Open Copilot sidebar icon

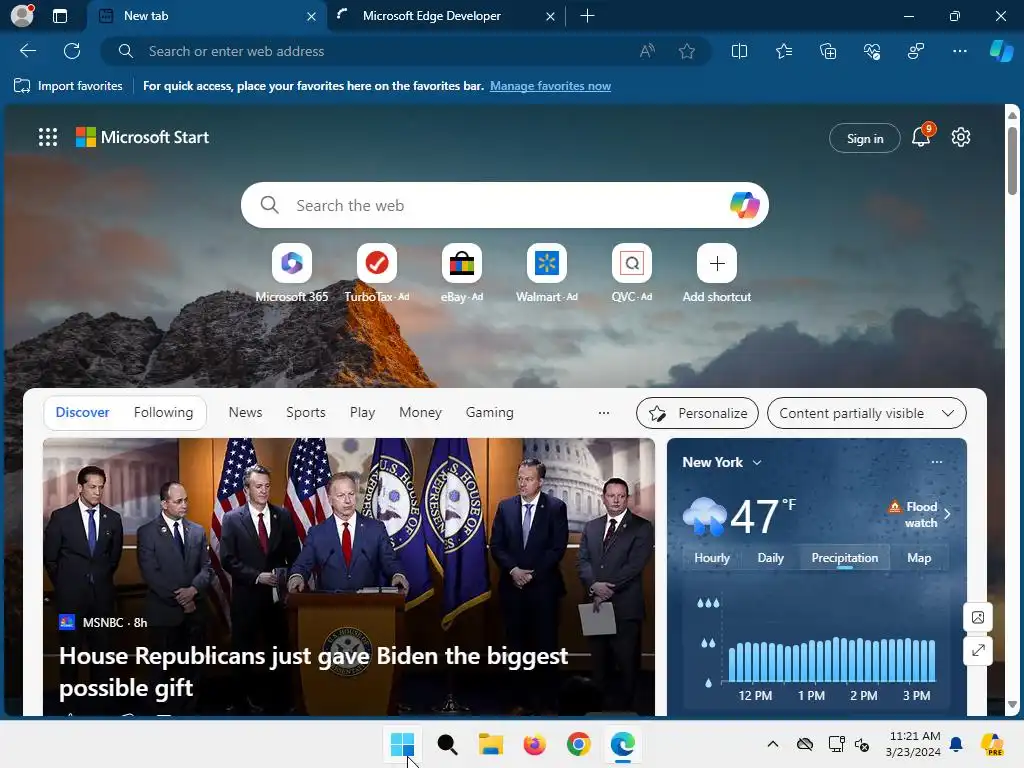(x=1001, y=51)
